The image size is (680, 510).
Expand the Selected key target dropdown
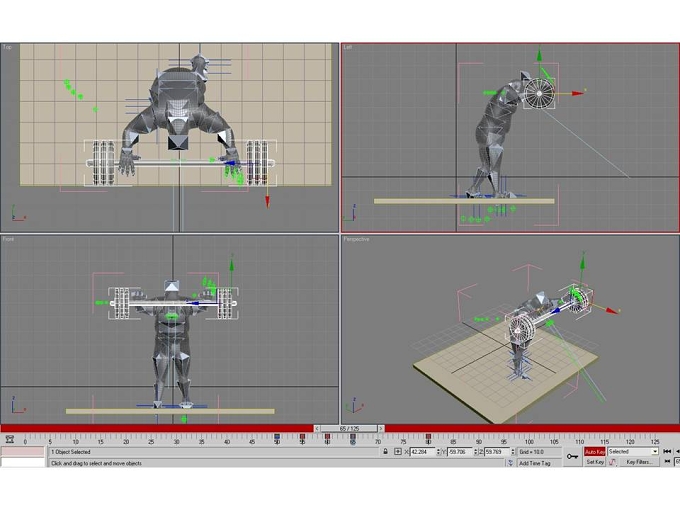(x=655, y=452)
